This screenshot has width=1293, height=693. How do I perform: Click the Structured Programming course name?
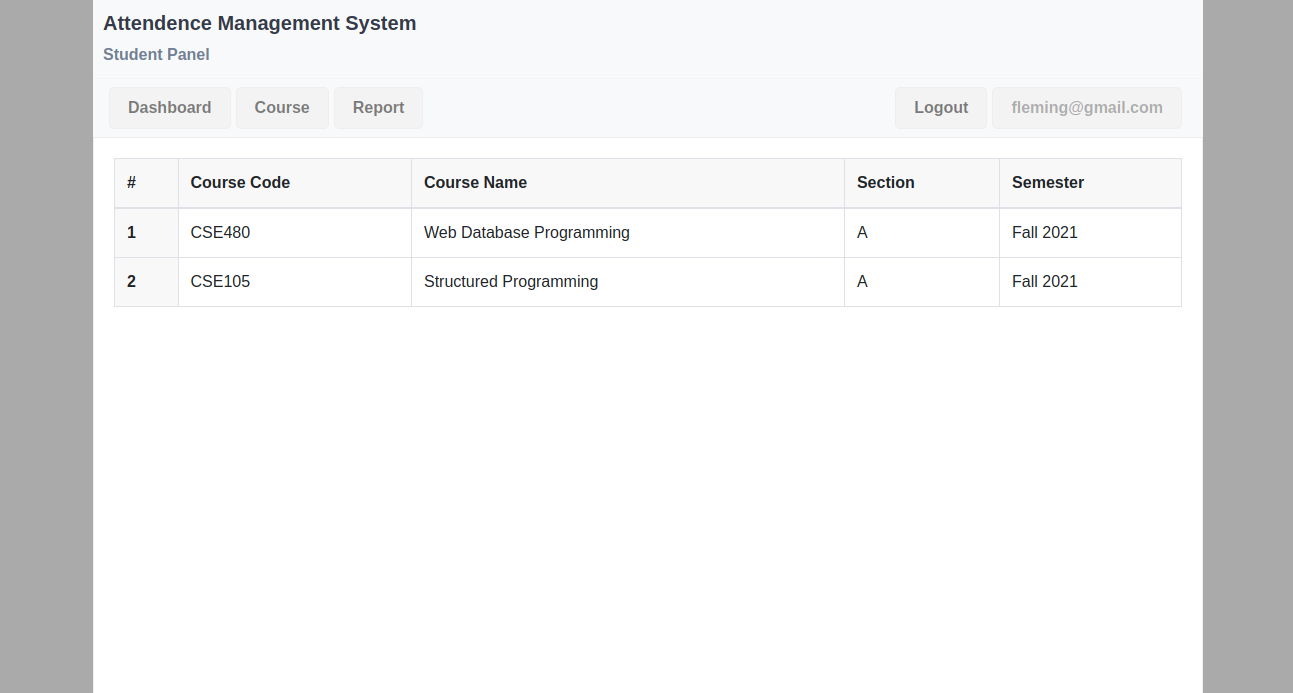click(510, 282)
